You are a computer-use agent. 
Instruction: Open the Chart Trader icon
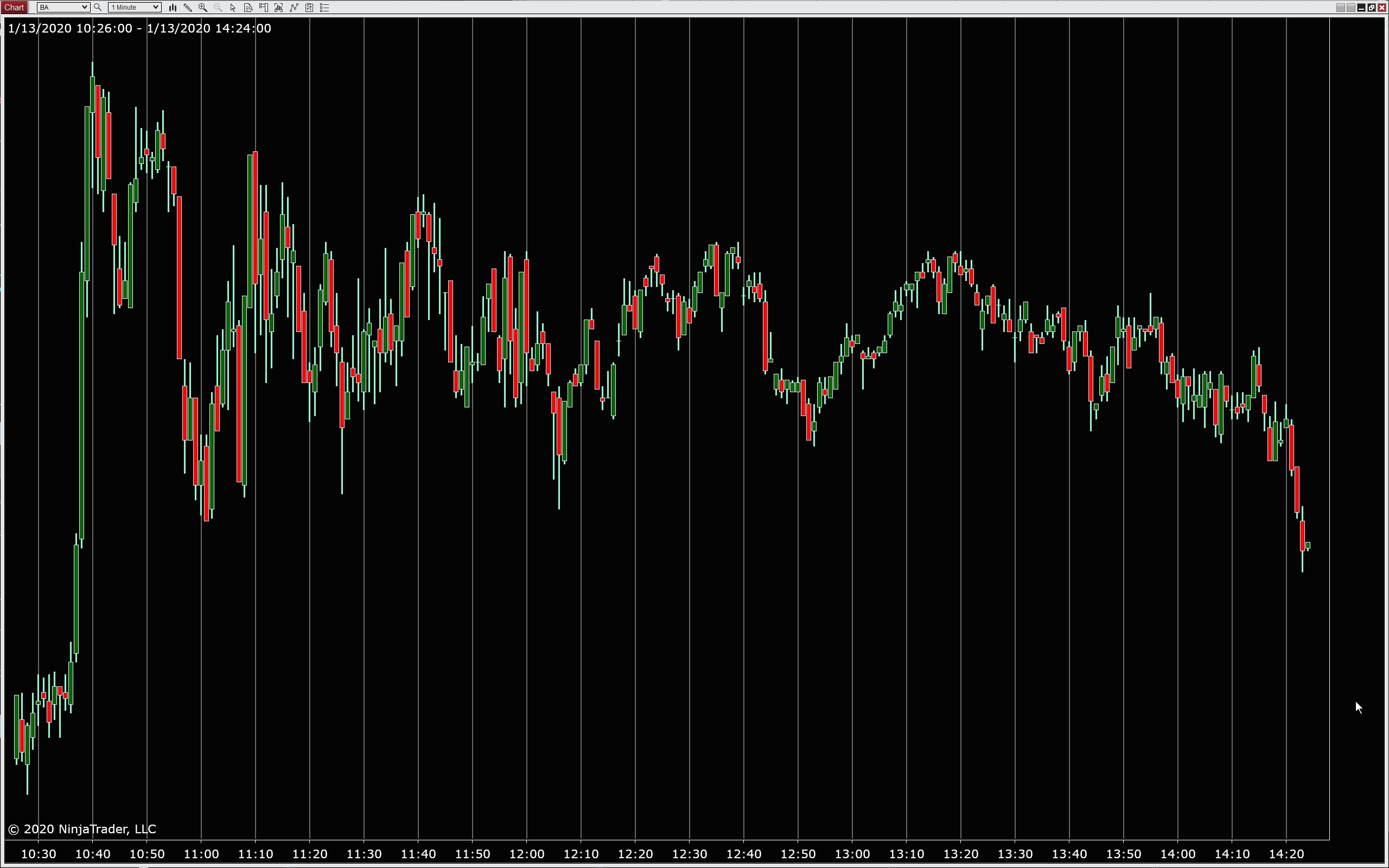point(264,8)
